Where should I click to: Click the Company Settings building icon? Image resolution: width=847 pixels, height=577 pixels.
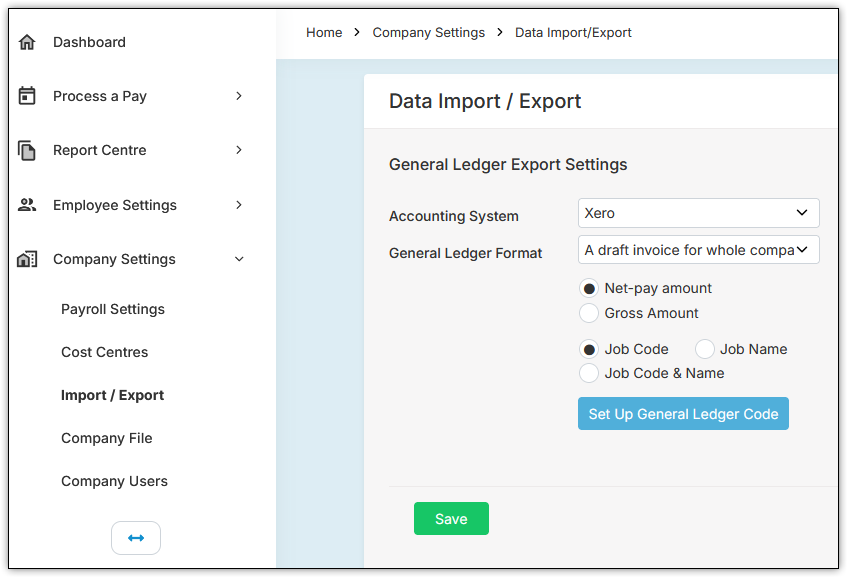click(x=27, y=259)
